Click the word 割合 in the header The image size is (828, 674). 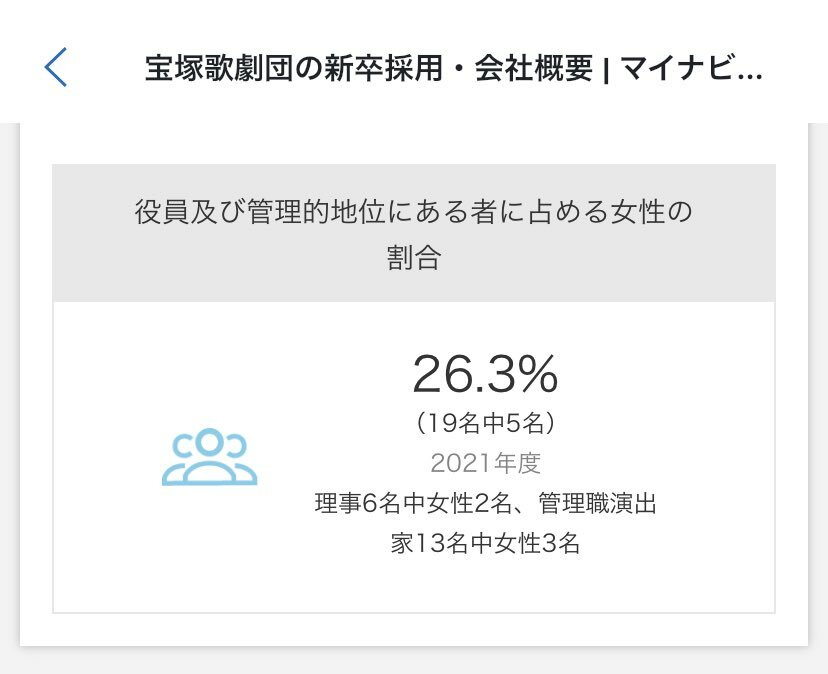(413, 257)
